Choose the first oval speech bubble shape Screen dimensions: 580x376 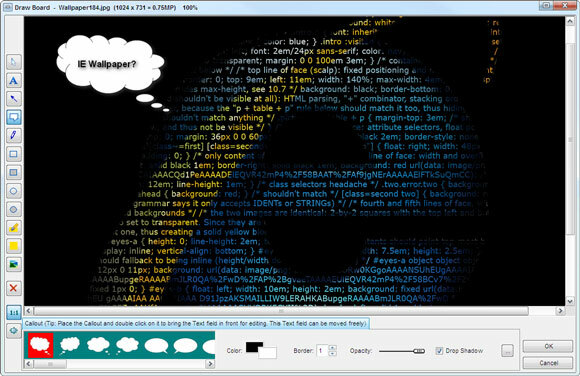click(x=156, y=346)
